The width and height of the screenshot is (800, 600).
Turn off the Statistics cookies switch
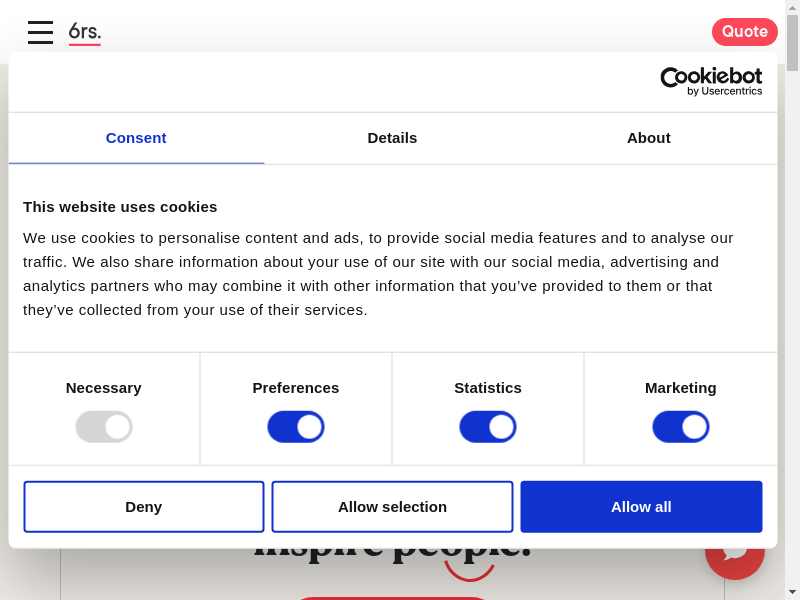pyautogui.click(x=488, y=427)
